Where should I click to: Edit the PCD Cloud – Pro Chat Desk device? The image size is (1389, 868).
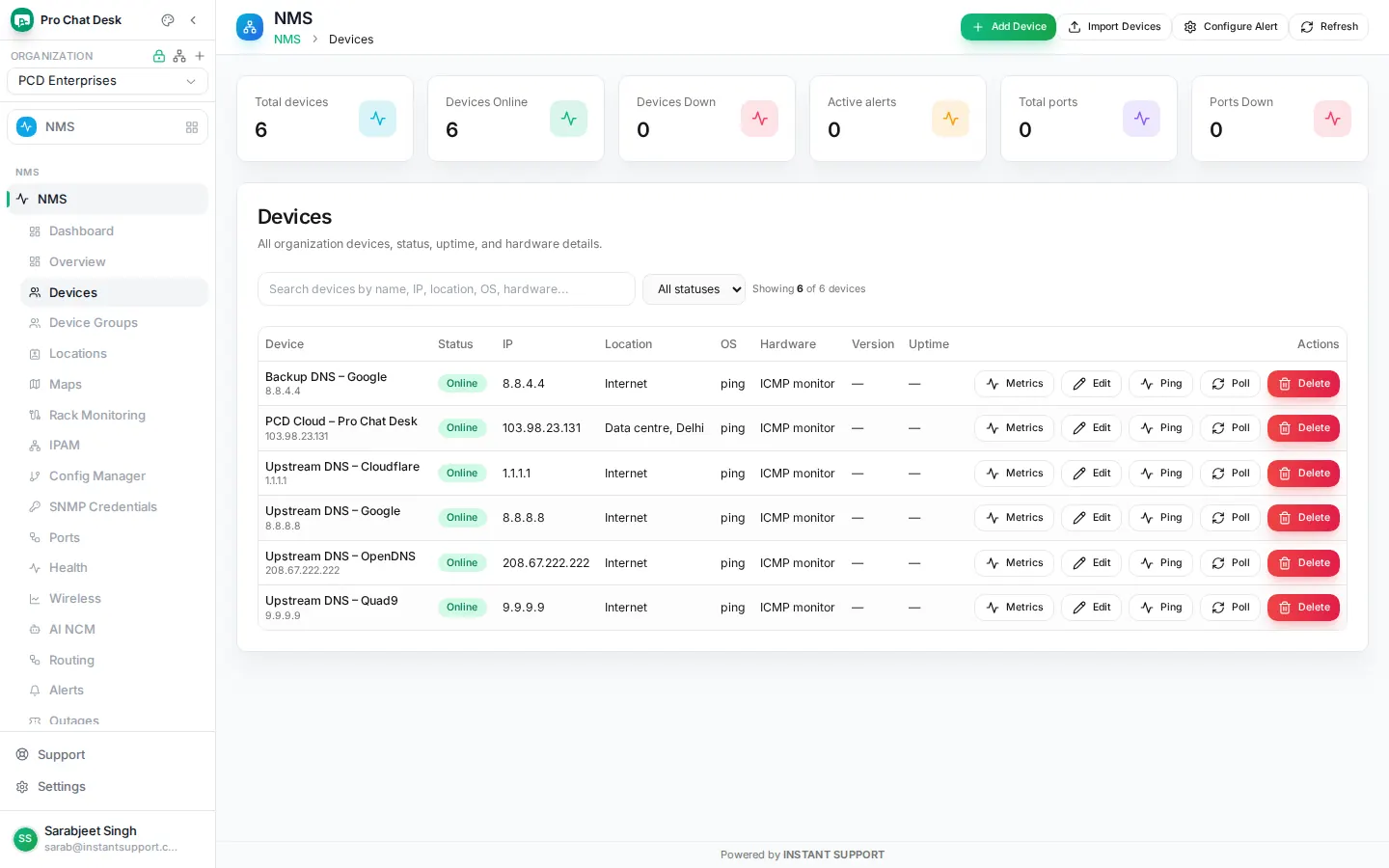(x=1091, y=428)
